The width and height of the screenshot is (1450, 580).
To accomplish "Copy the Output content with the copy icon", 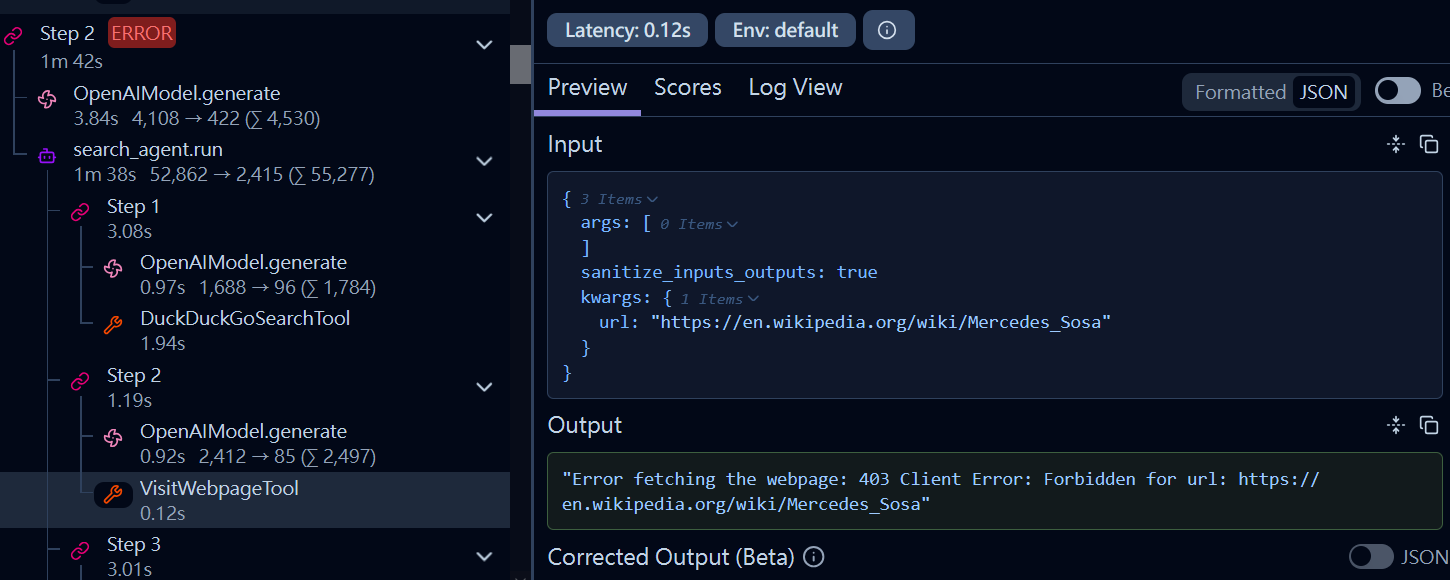I will click(1429, 425).
